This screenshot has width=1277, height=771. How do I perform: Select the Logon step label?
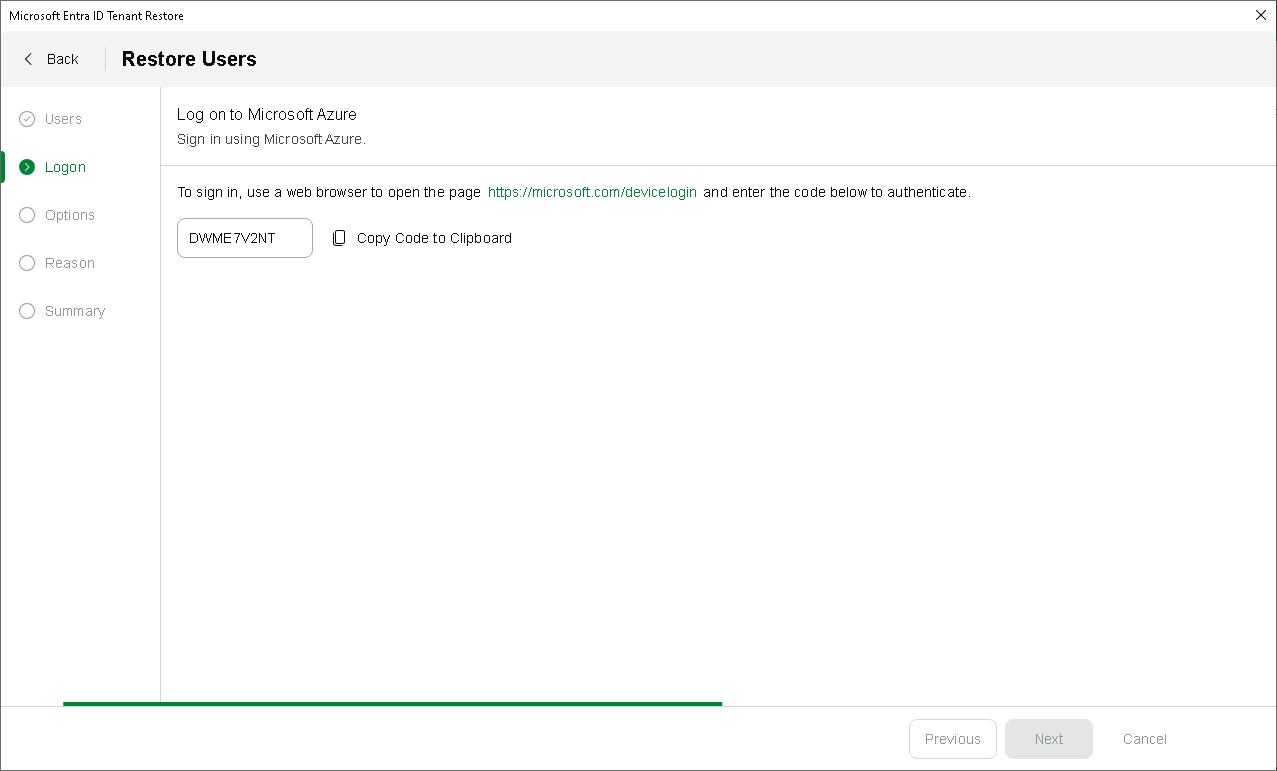[x=65, y=167]
